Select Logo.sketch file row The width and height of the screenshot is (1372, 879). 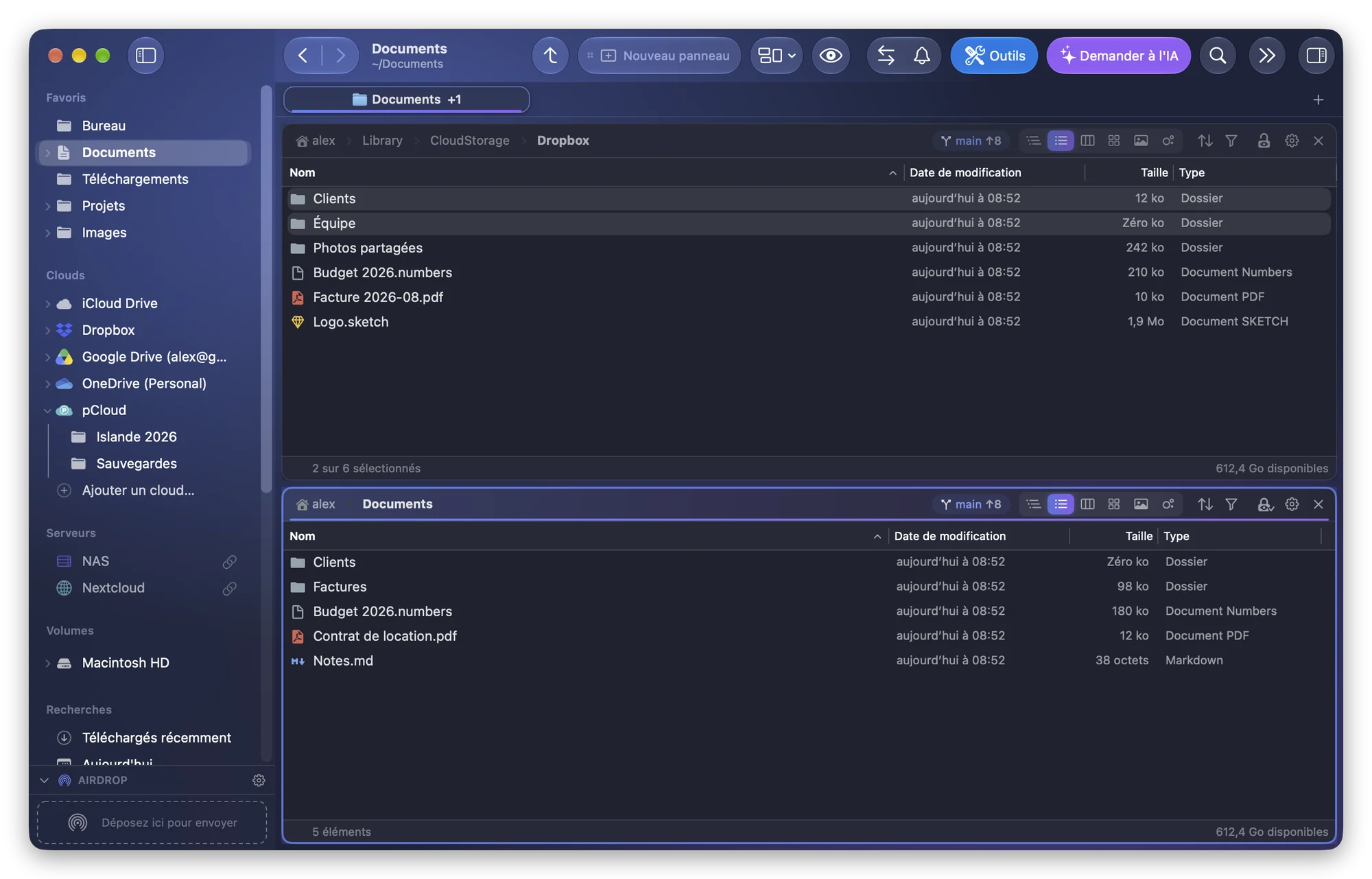pos(808,322)
